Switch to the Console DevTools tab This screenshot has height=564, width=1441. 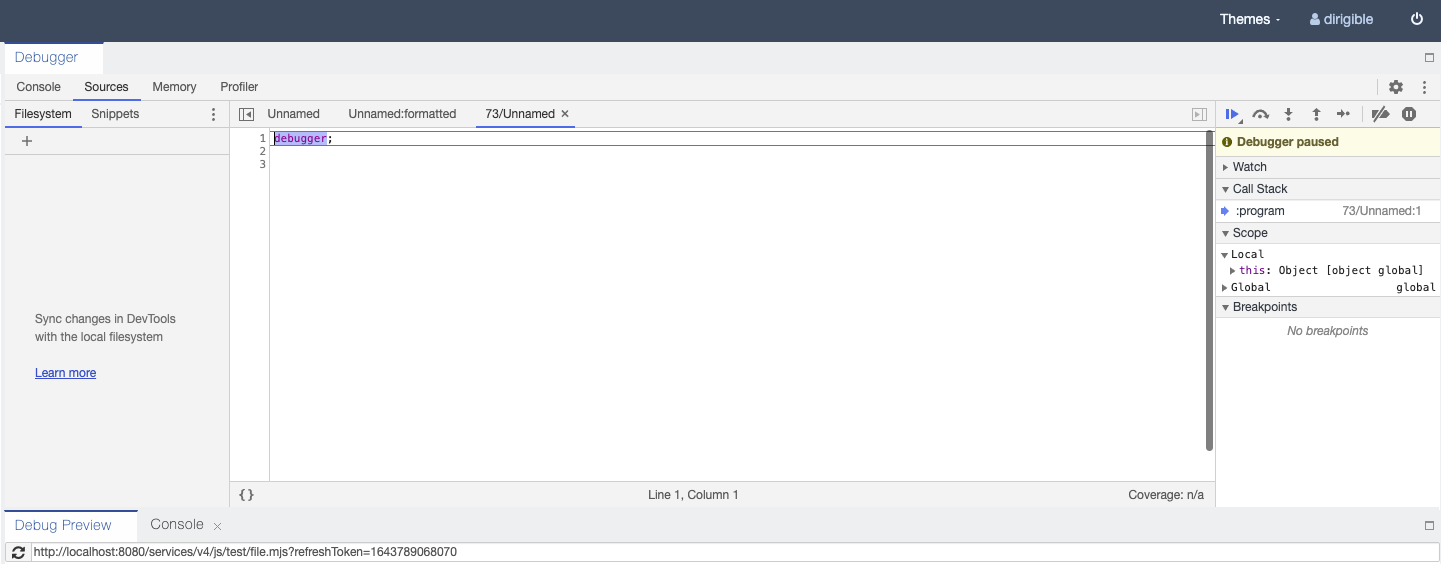click(39, 87)
